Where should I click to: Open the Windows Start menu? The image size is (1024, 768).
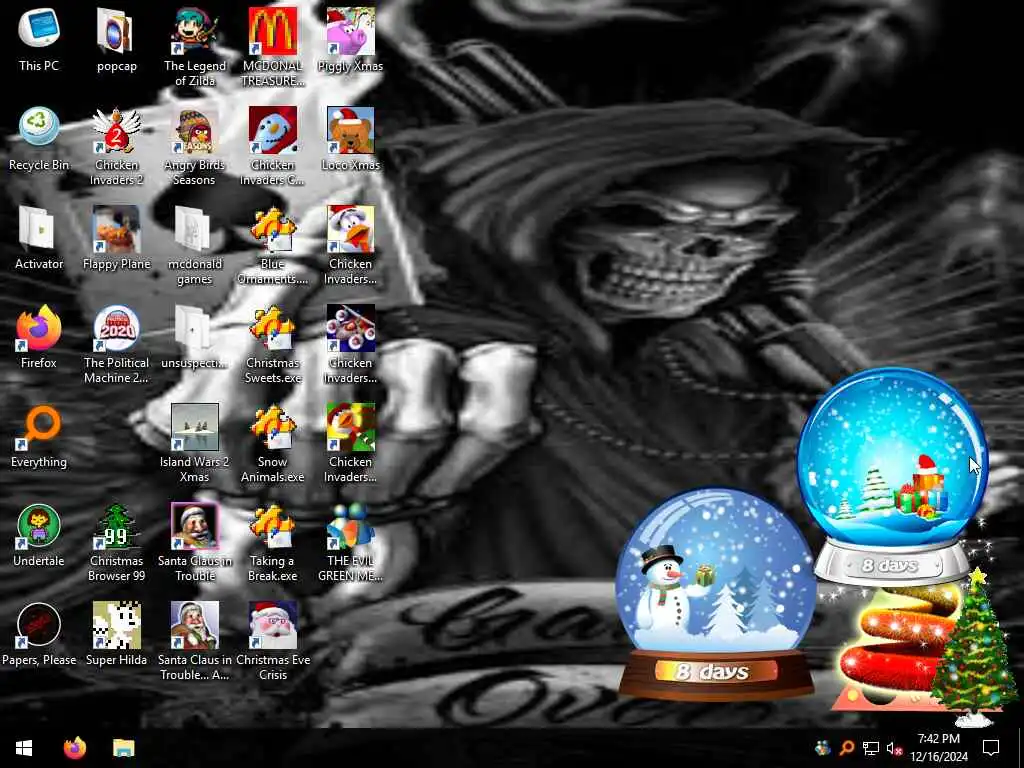[x=24, y=748]
